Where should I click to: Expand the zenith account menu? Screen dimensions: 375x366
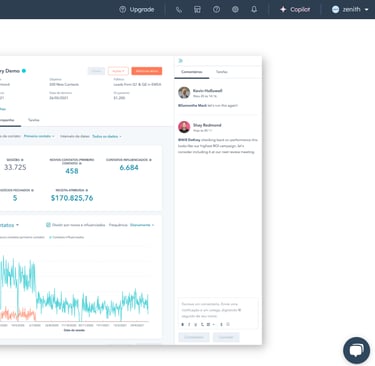350,9
